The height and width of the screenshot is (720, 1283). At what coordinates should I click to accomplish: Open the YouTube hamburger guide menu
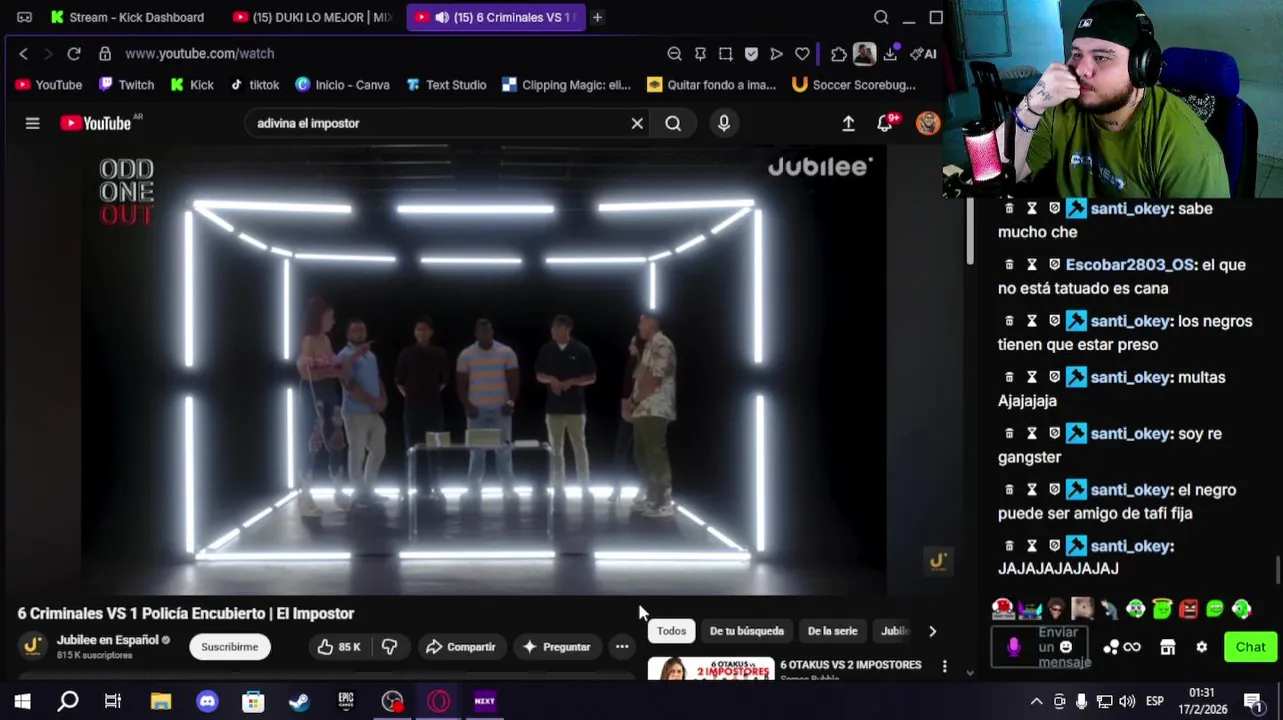(x=32, y=123)
